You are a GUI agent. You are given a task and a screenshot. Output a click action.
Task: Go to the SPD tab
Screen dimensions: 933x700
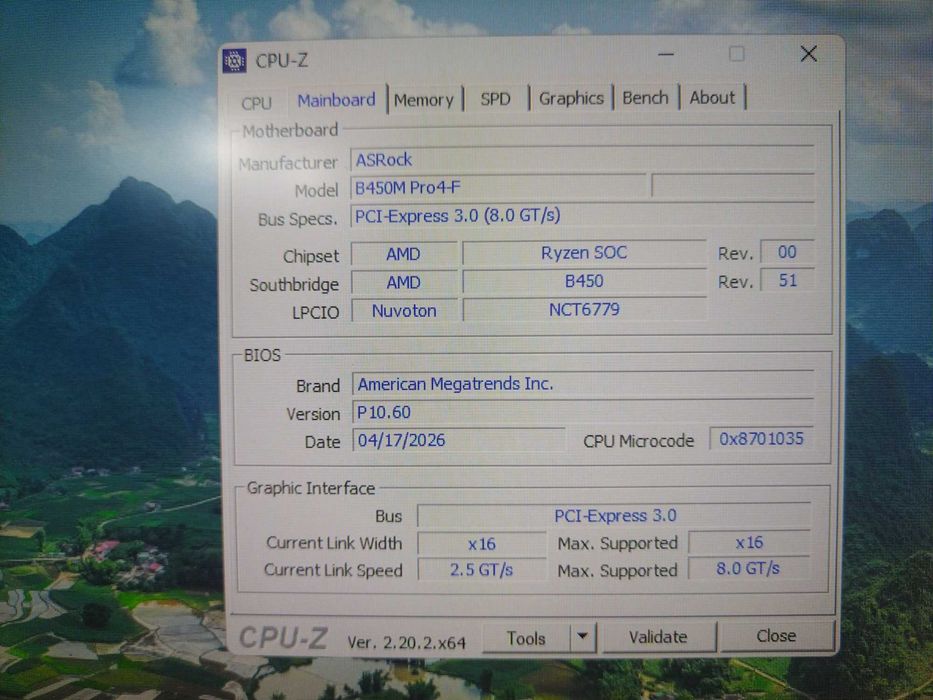pyautogui.click(x=495, y=99)
